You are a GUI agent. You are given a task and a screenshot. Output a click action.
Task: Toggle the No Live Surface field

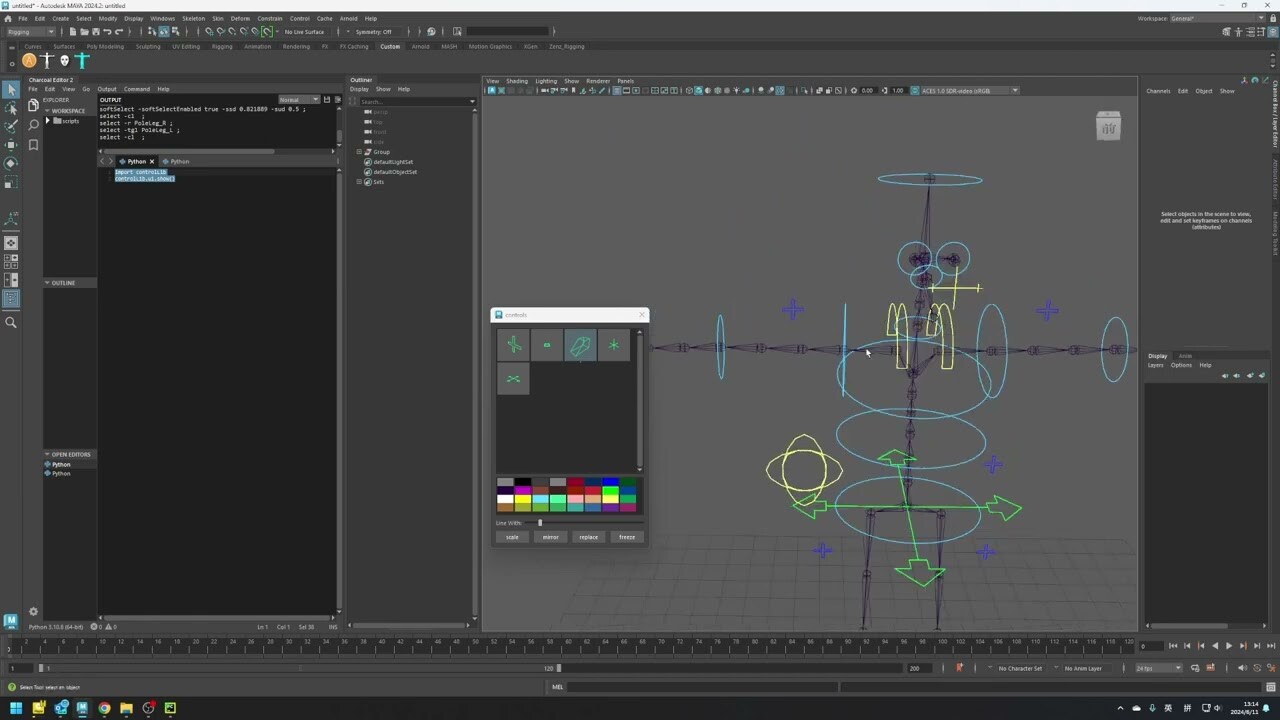point(304,32)
